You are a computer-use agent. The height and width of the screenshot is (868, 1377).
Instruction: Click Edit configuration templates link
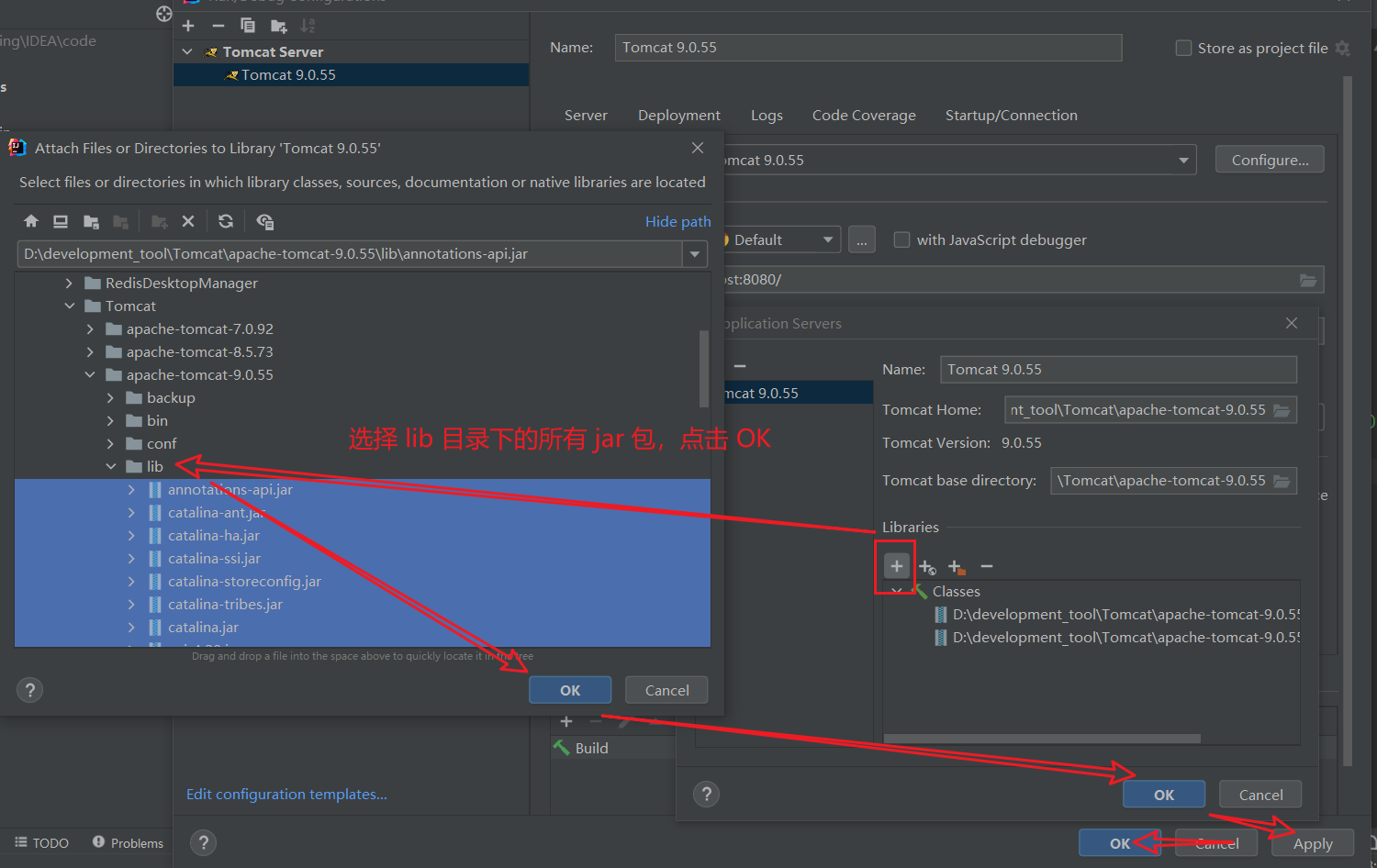286,795
